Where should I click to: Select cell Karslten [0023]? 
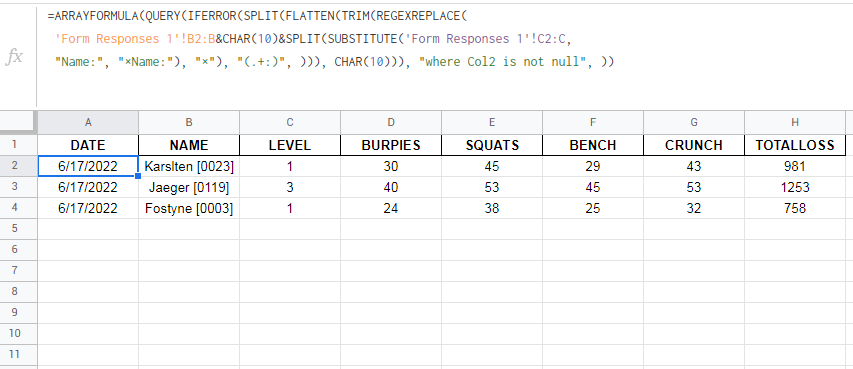(x=189, y=166)
